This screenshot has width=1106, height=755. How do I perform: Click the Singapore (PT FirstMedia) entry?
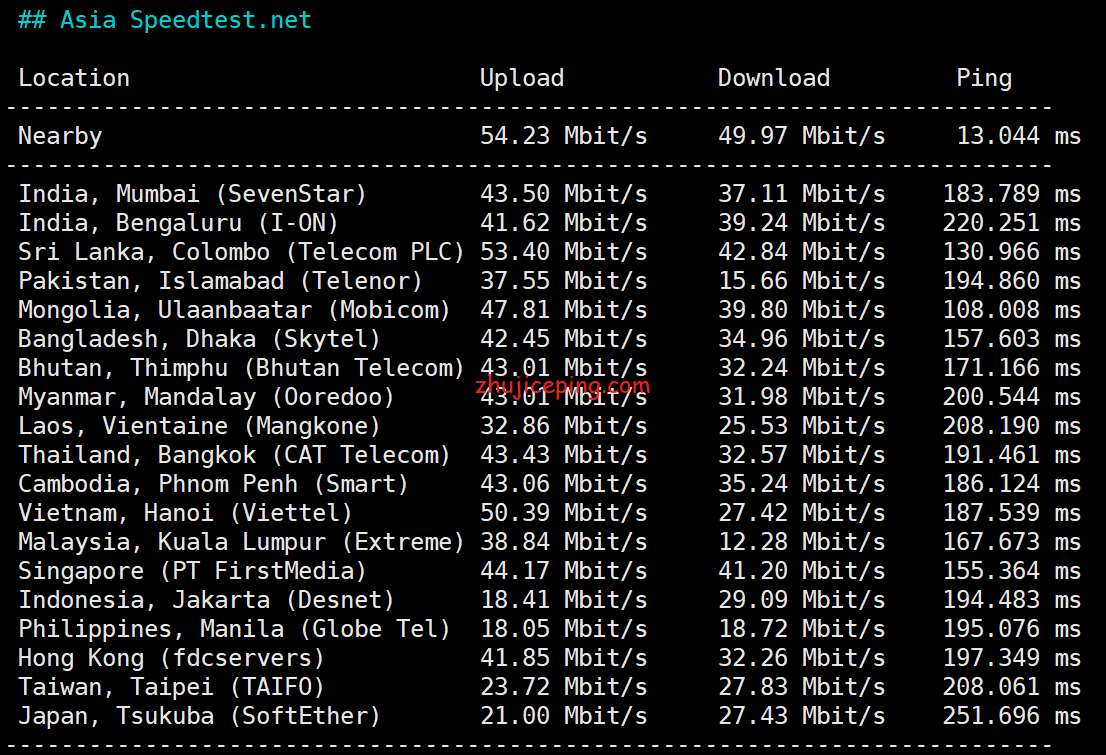192,571
